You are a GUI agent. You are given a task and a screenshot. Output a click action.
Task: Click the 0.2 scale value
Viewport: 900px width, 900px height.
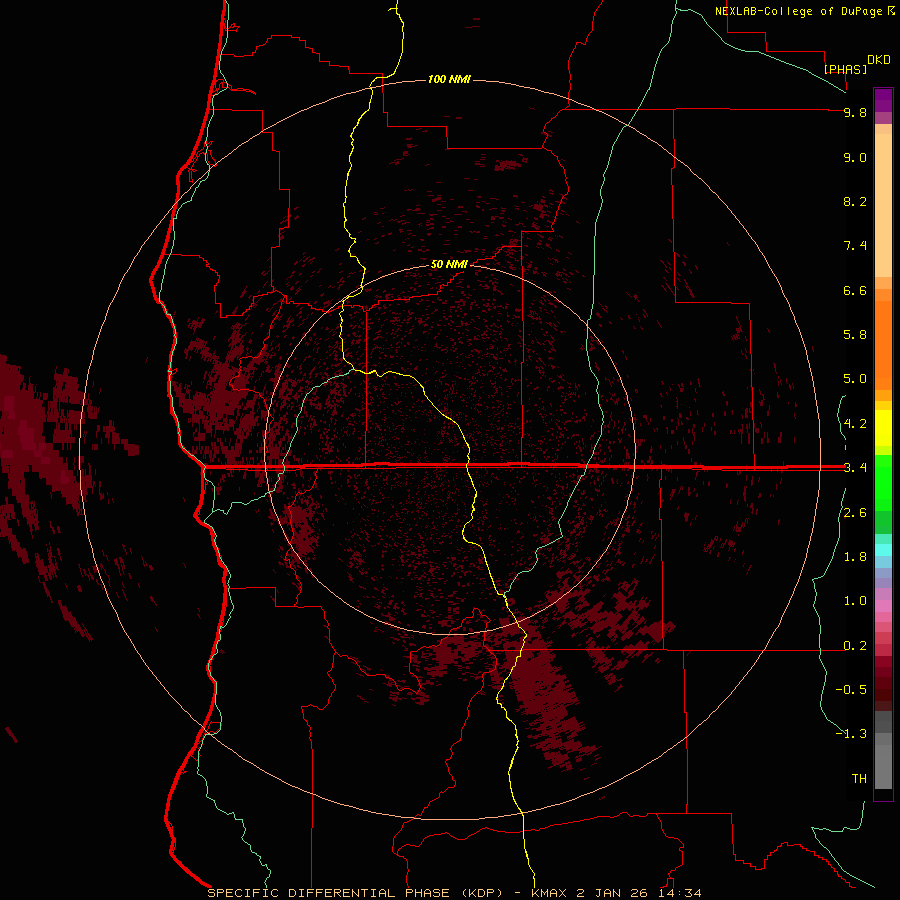[x=855, y=646]
